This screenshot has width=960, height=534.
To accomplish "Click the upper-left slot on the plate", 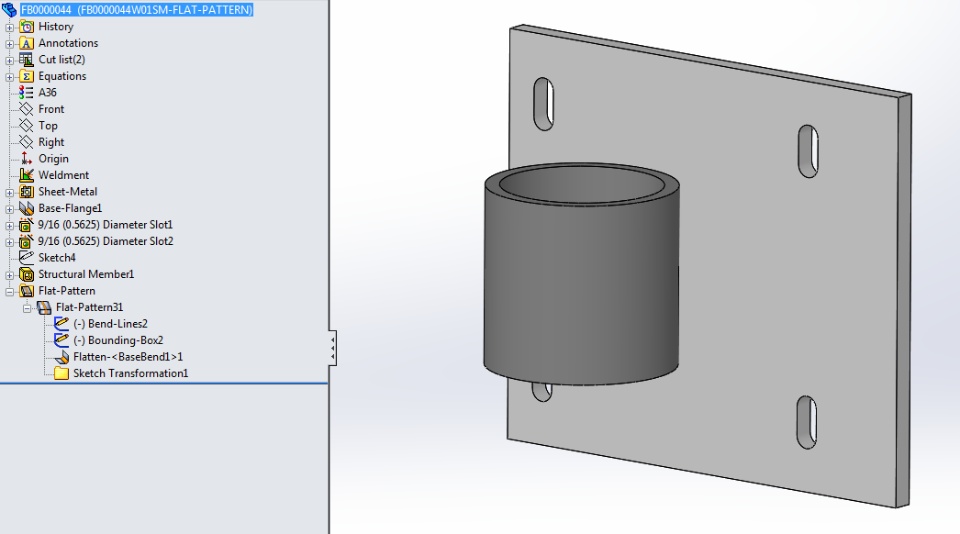I will tap(544, 104).
